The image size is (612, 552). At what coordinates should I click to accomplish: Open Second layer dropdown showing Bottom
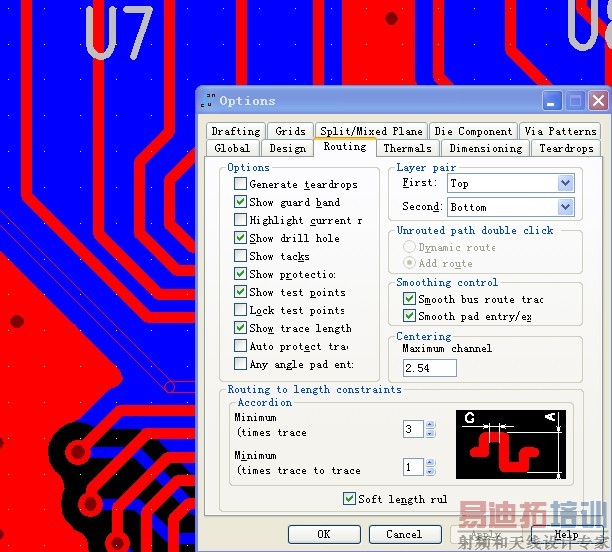coord(566,207)
